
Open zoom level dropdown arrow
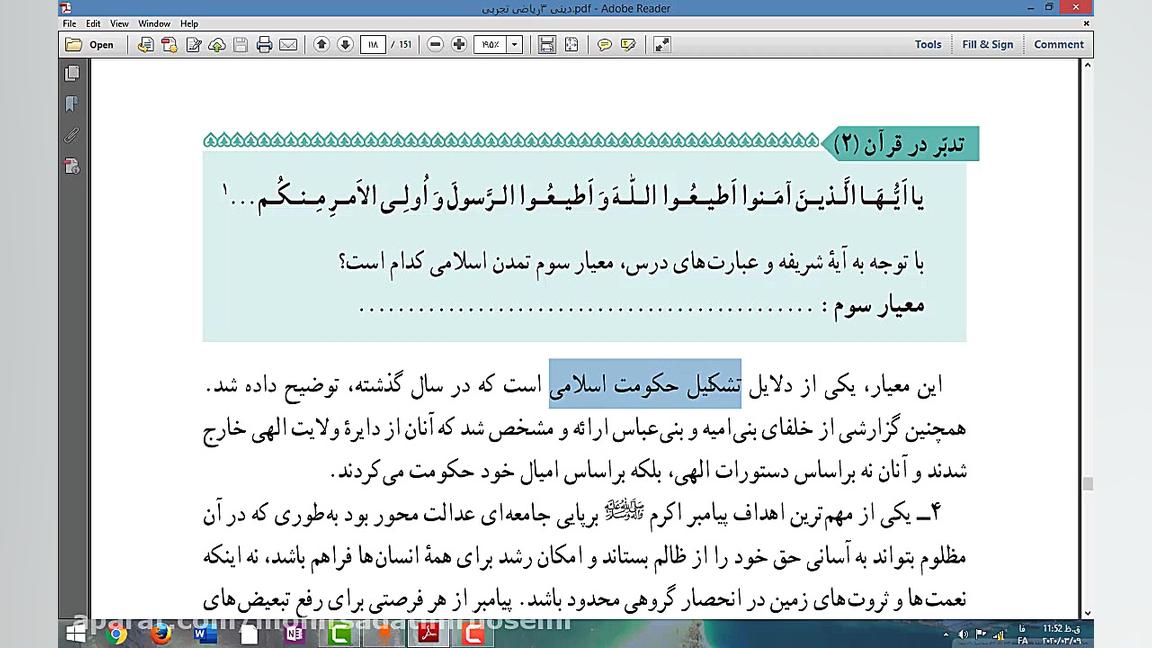click(514, 45)
